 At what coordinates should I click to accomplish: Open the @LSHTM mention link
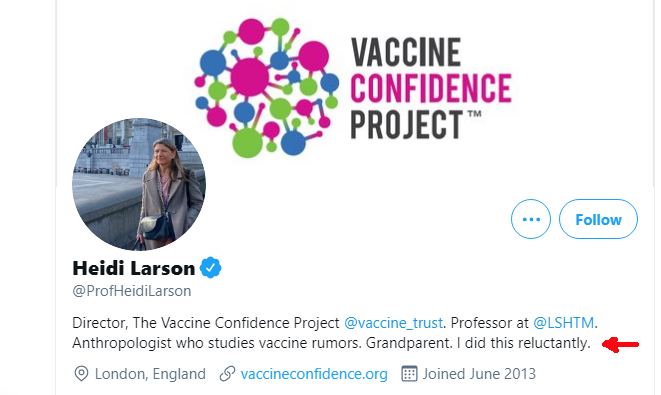coord(564,323)
